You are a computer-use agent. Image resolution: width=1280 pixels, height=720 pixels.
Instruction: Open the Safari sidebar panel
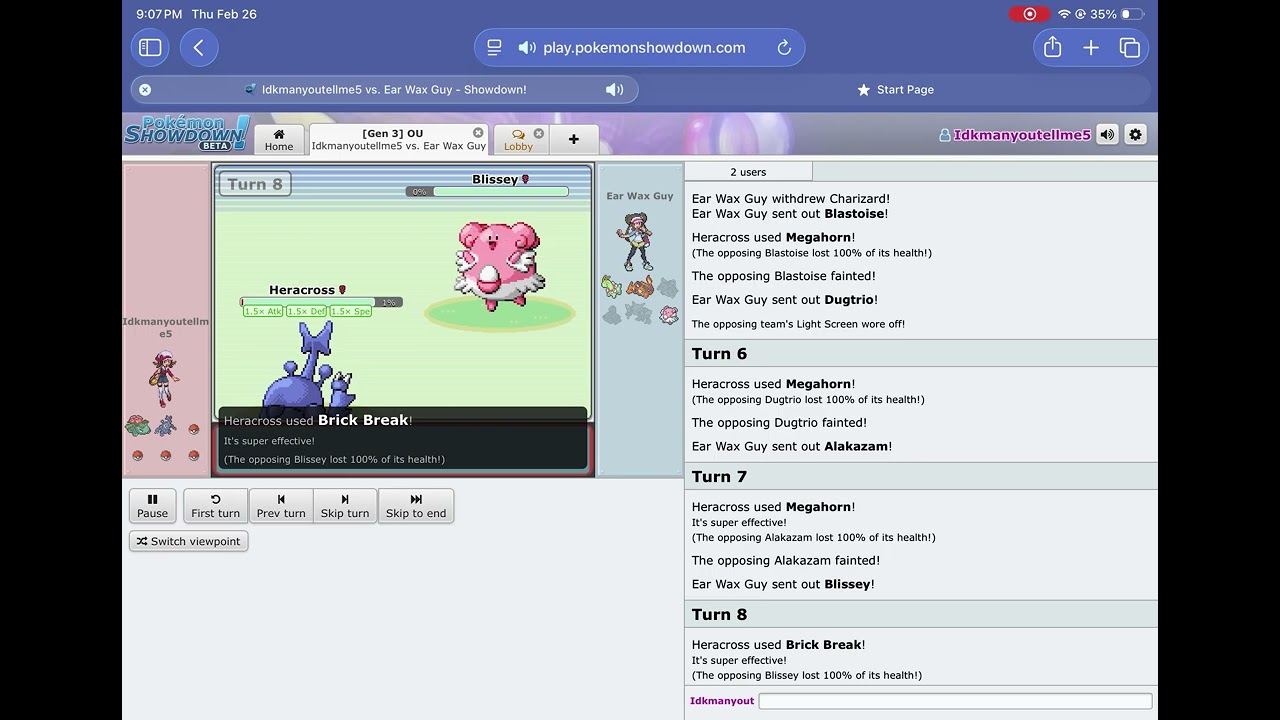150,47
